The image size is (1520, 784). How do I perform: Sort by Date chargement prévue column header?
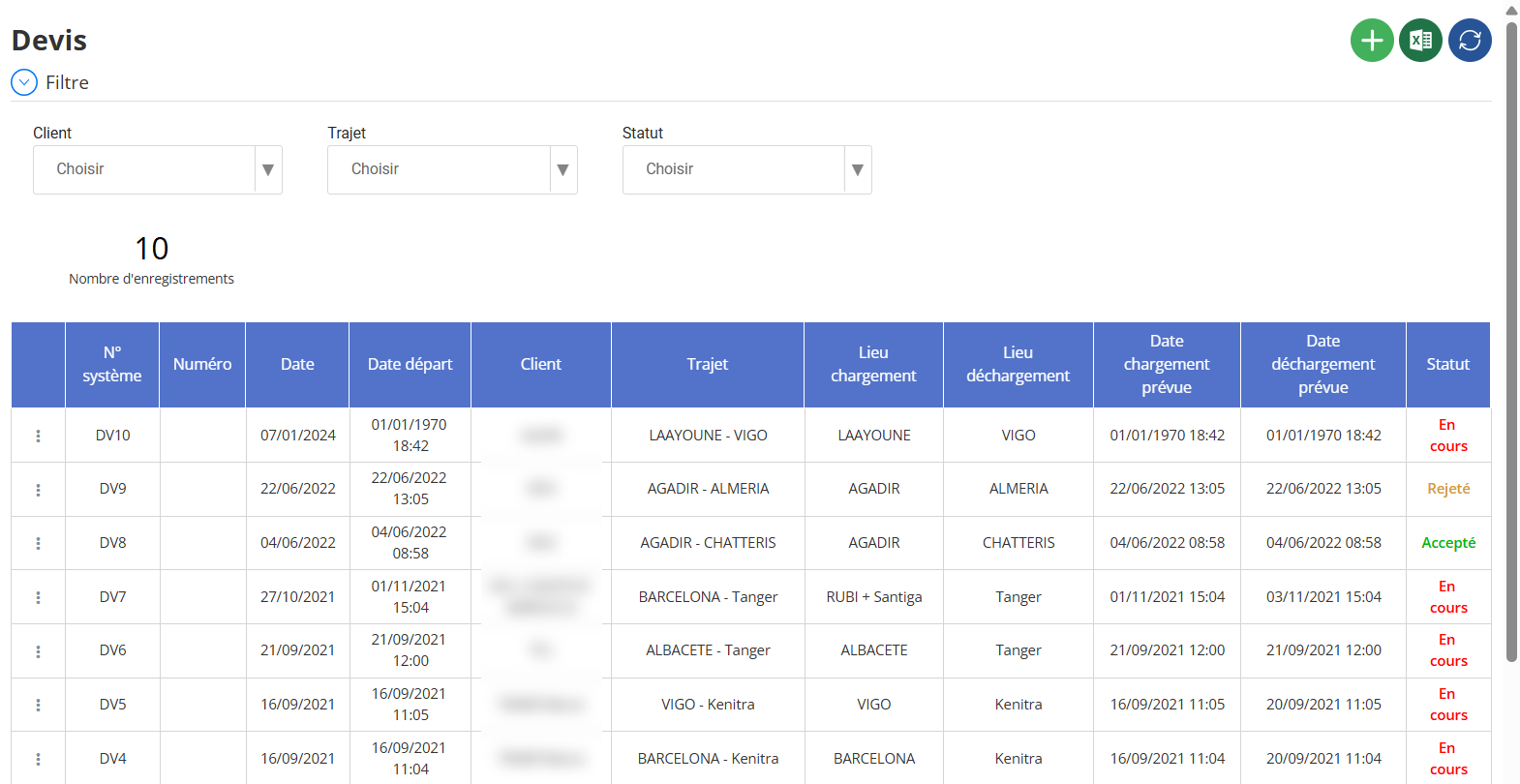point(1167,365)
